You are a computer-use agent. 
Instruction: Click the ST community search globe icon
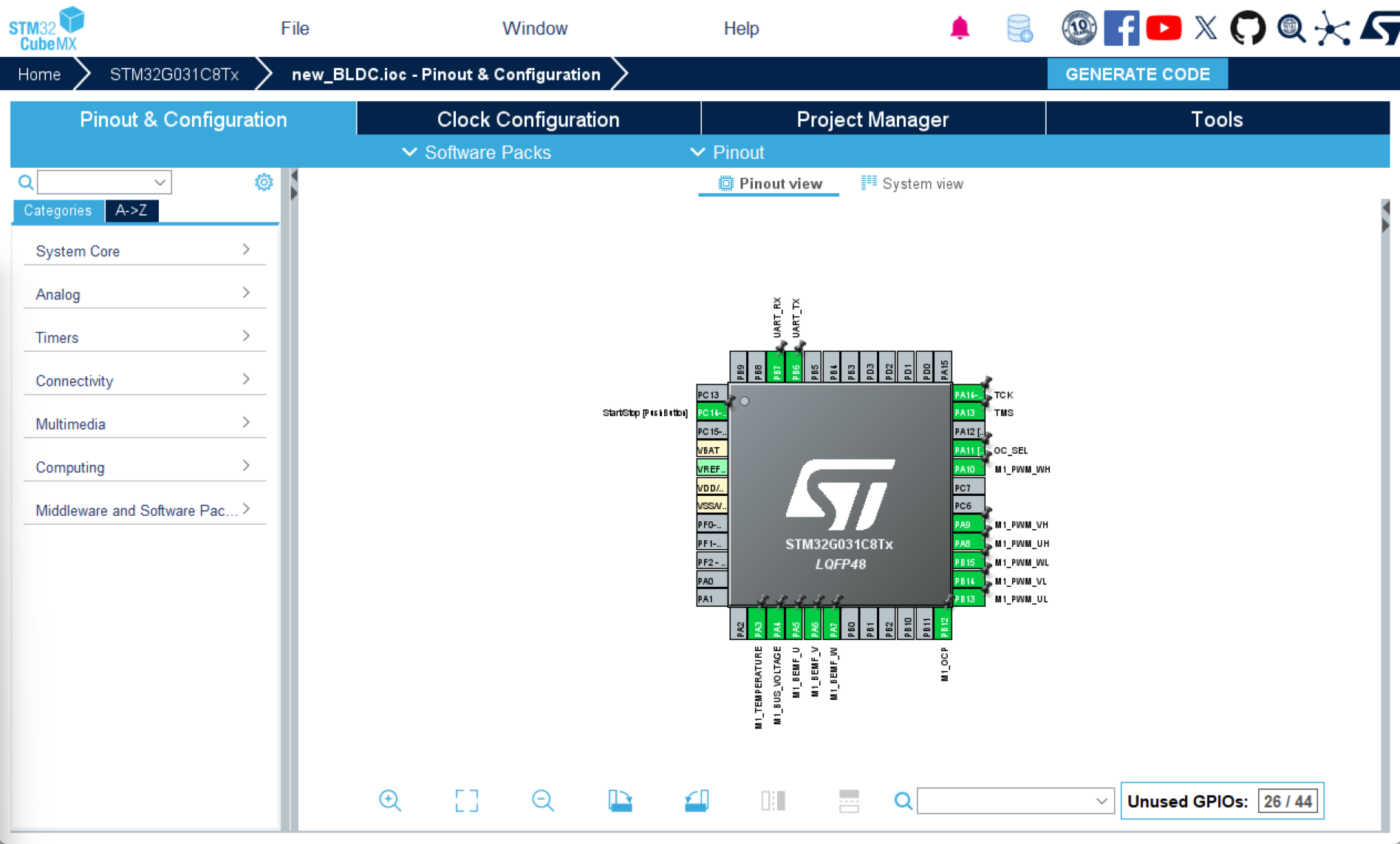(x=1291, y=28)
